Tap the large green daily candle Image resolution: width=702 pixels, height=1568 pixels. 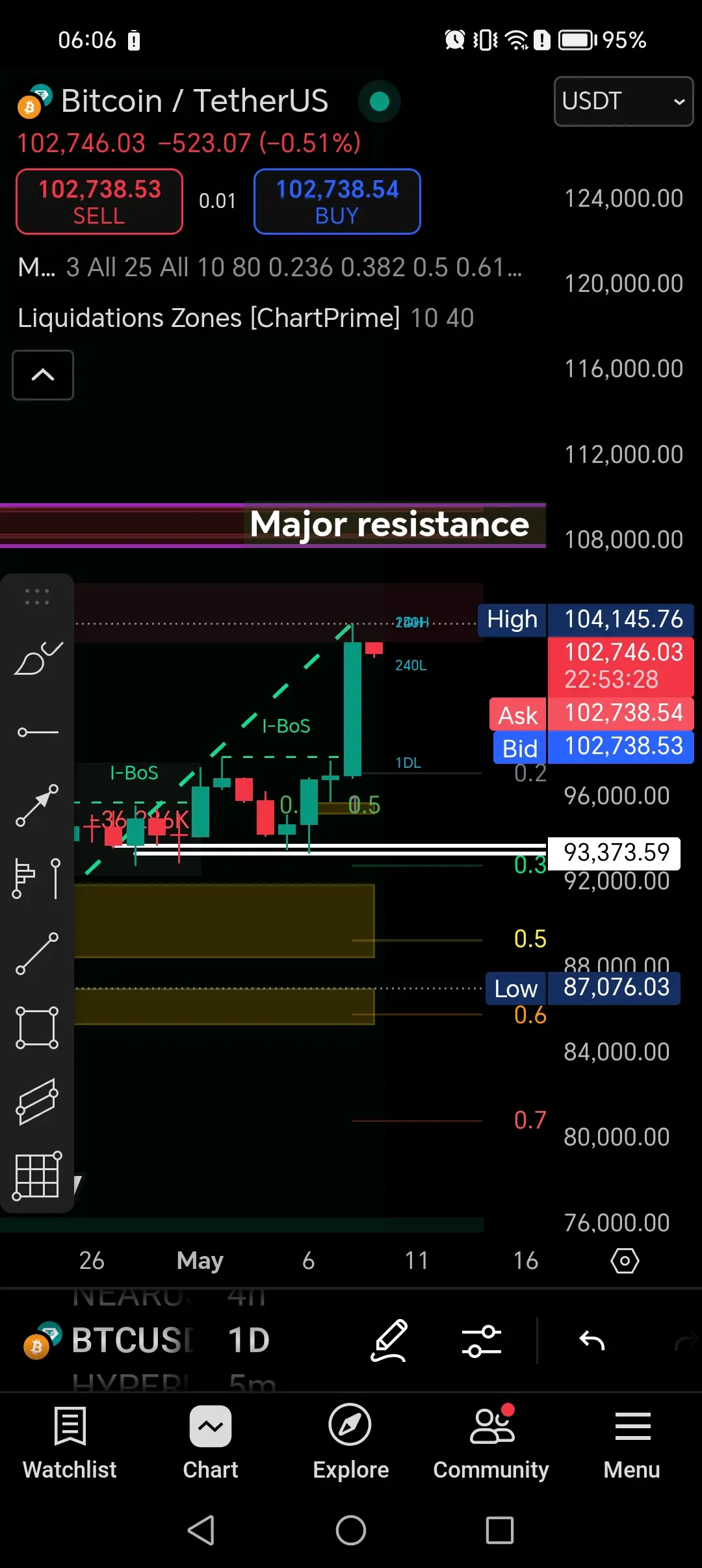pyautogui.click(x=352, y=709)
